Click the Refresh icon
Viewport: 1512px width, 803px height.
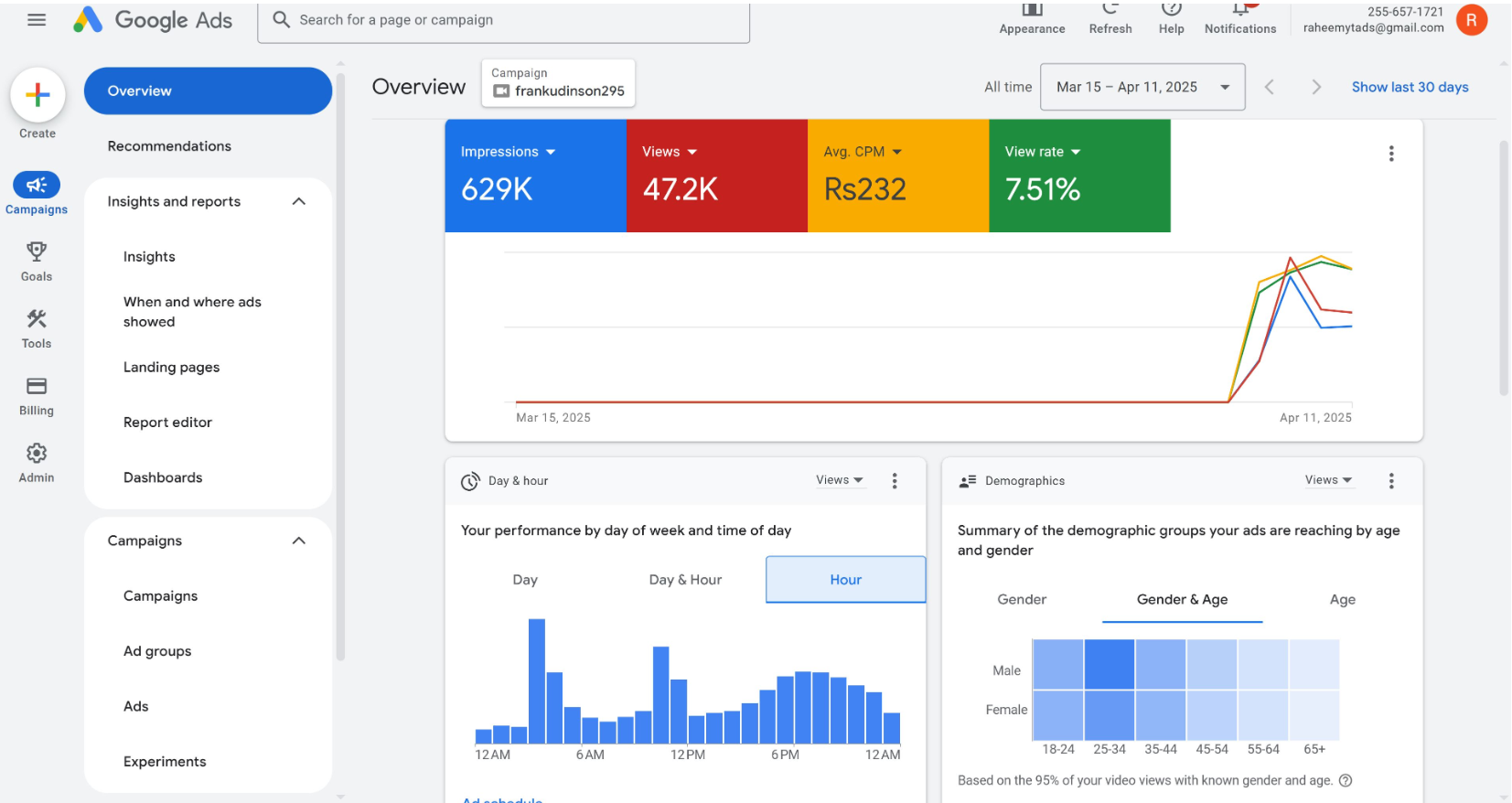1110,9
